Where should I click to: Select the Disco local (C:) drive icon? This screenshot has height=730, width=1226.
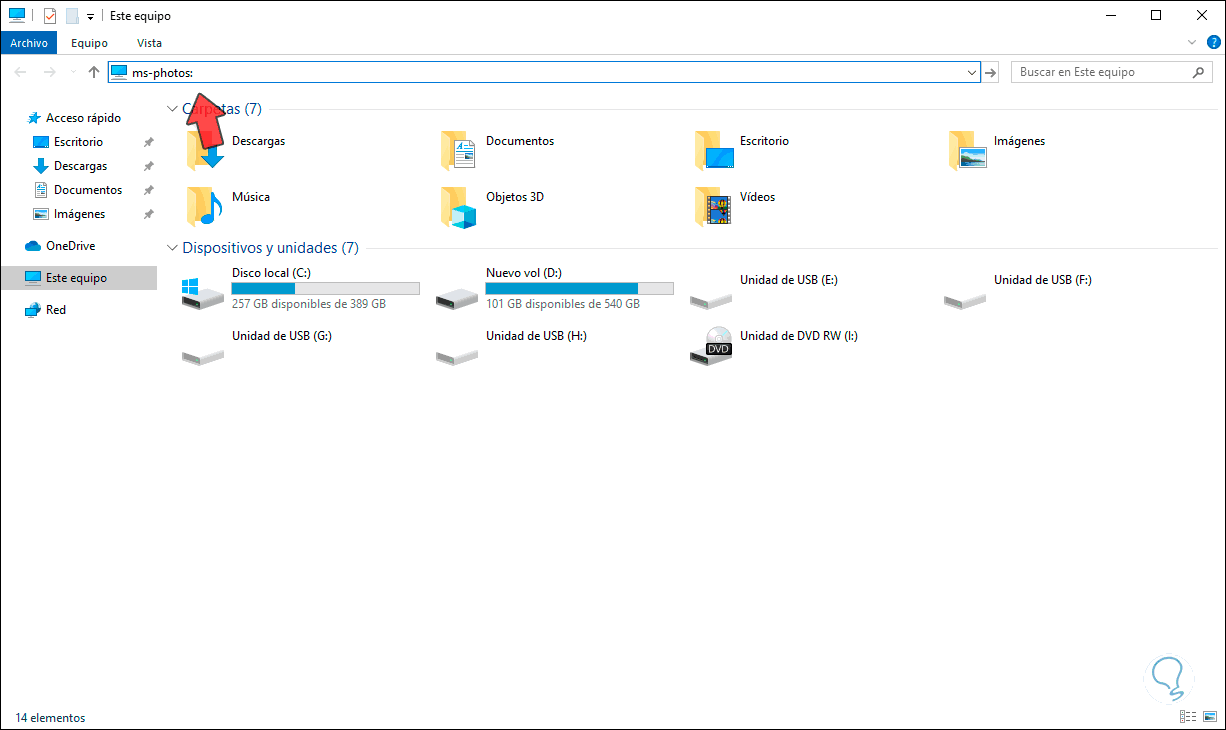pyautogui.click(x=204, y=292)
